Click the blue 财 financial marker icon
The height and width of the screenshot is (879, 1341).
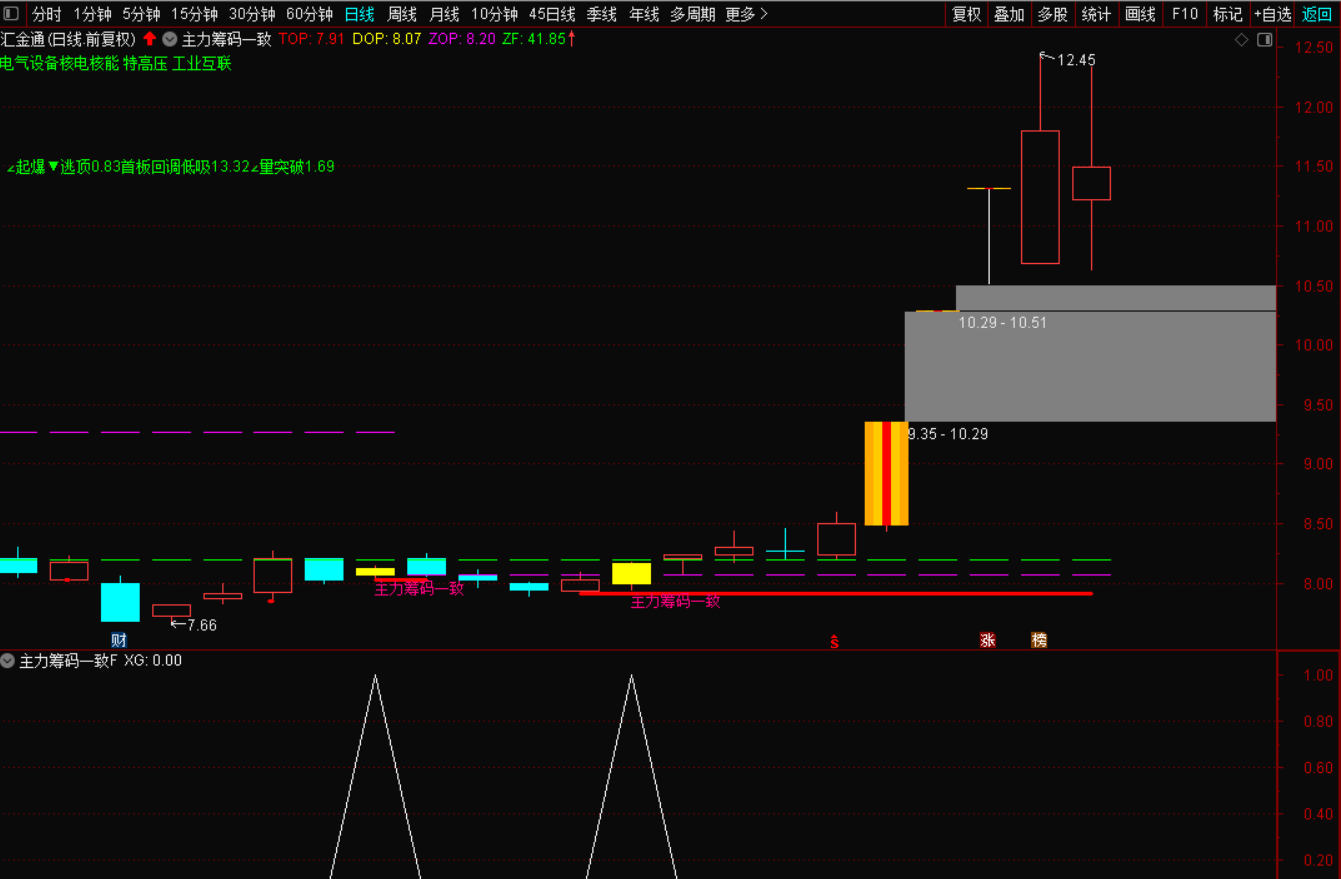coord(119,640)
